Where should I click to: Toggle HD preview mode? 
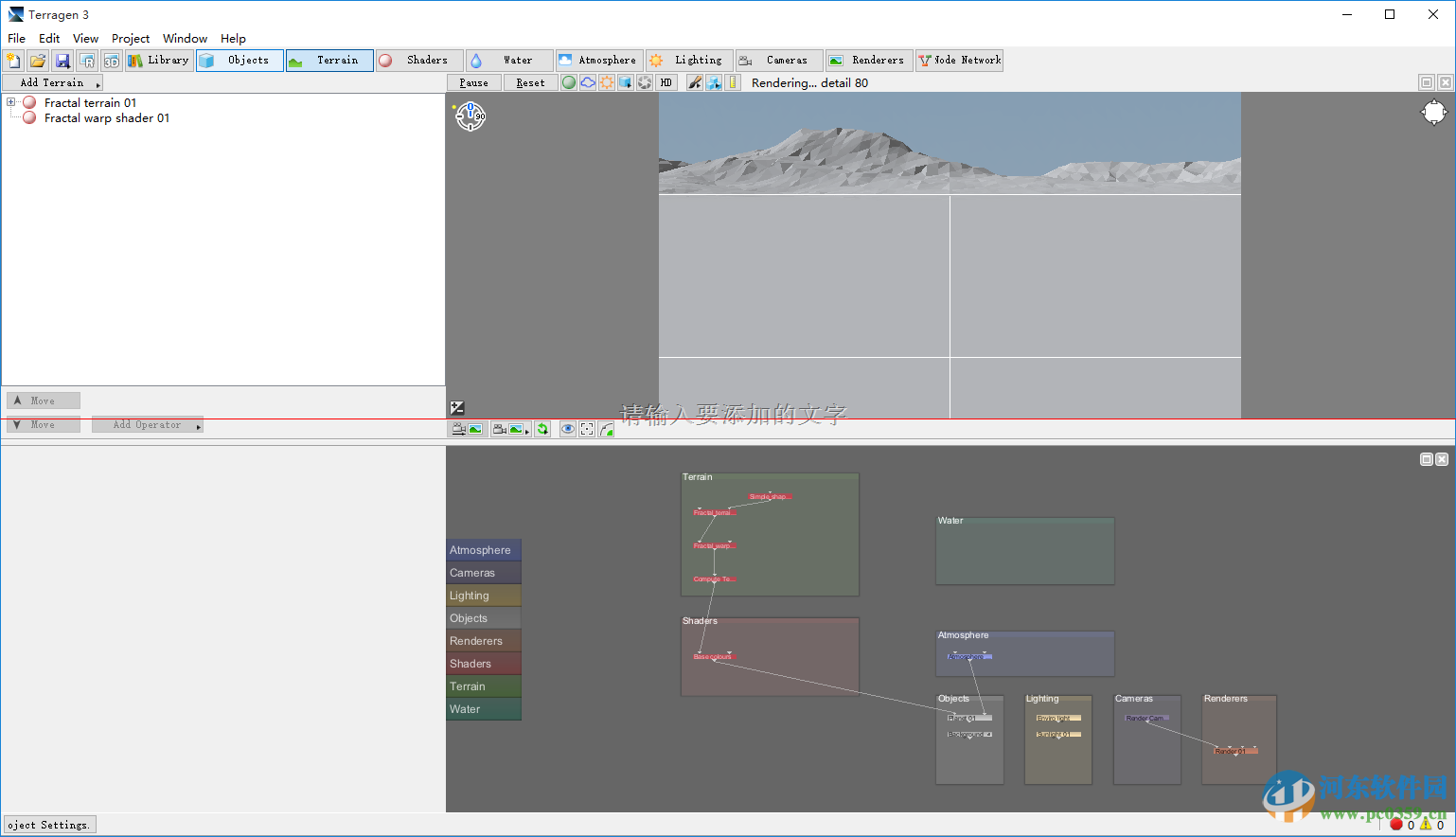pyautogui.click(x=666, y=83)
